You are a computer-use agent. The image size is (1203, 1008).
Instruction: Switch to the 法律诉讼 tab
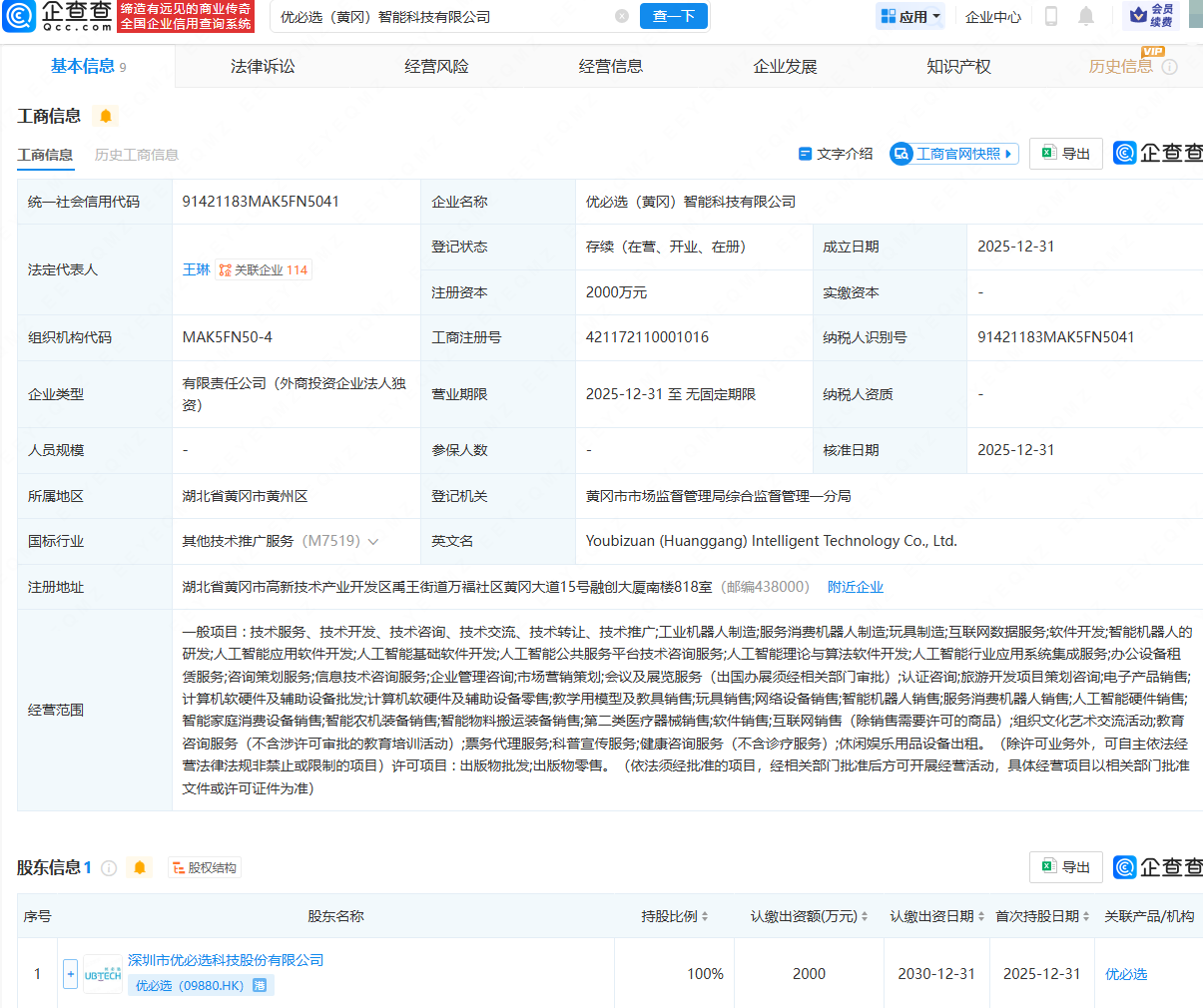coord(263,67)
